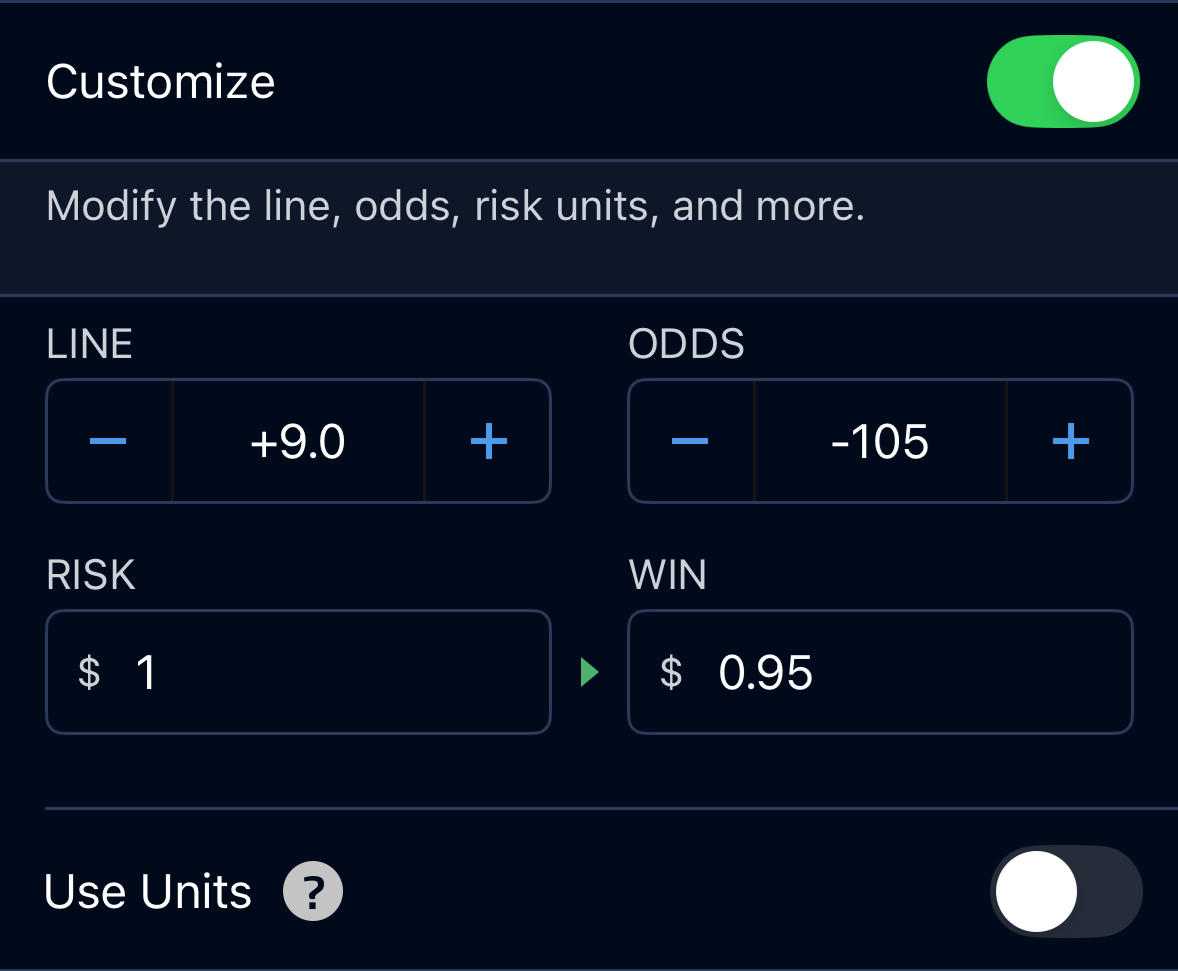Click the Use Units label
Screen dimensions: 1178x971
[148, 891]
